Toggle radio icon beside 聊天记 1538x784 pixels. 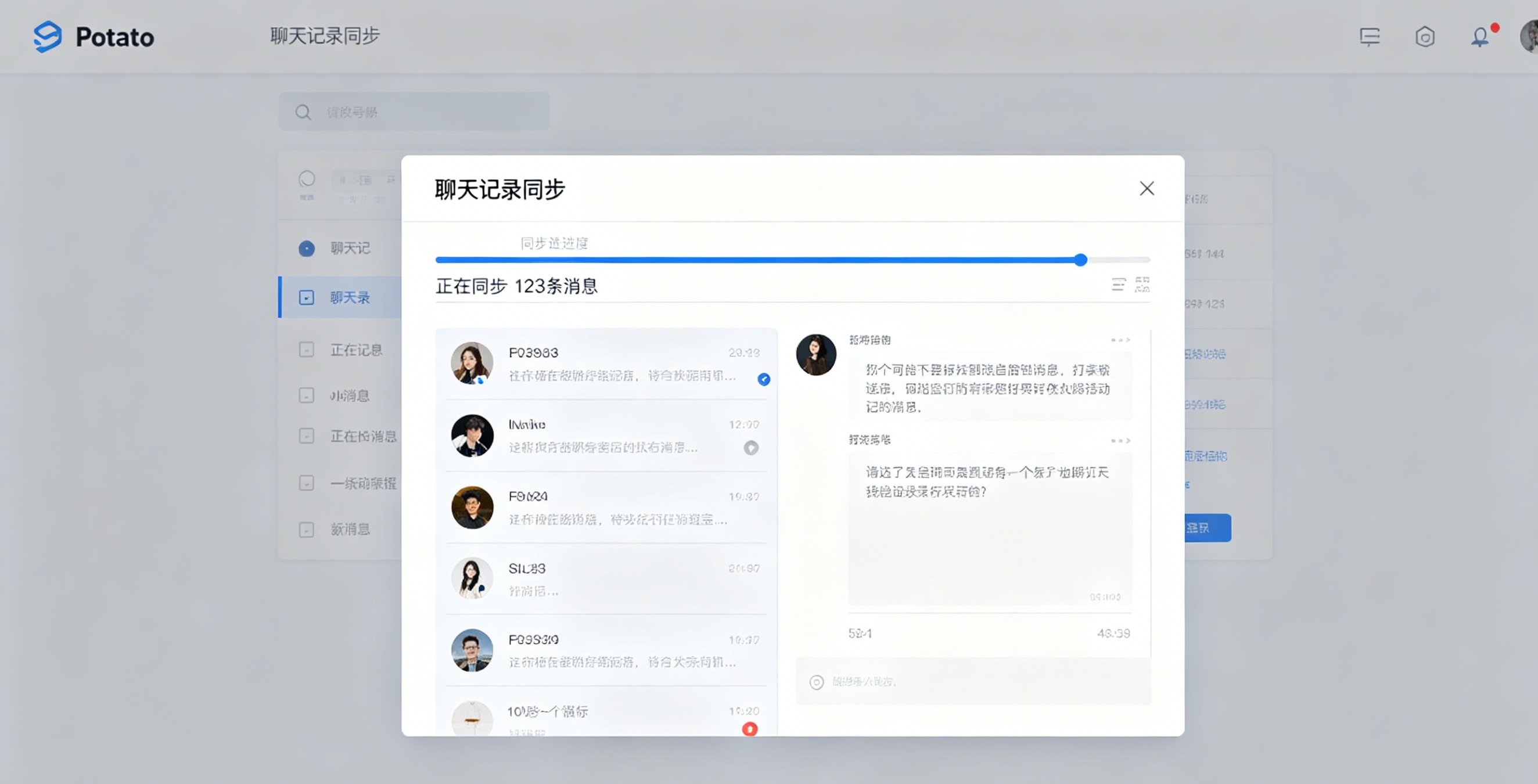[307, 249]
